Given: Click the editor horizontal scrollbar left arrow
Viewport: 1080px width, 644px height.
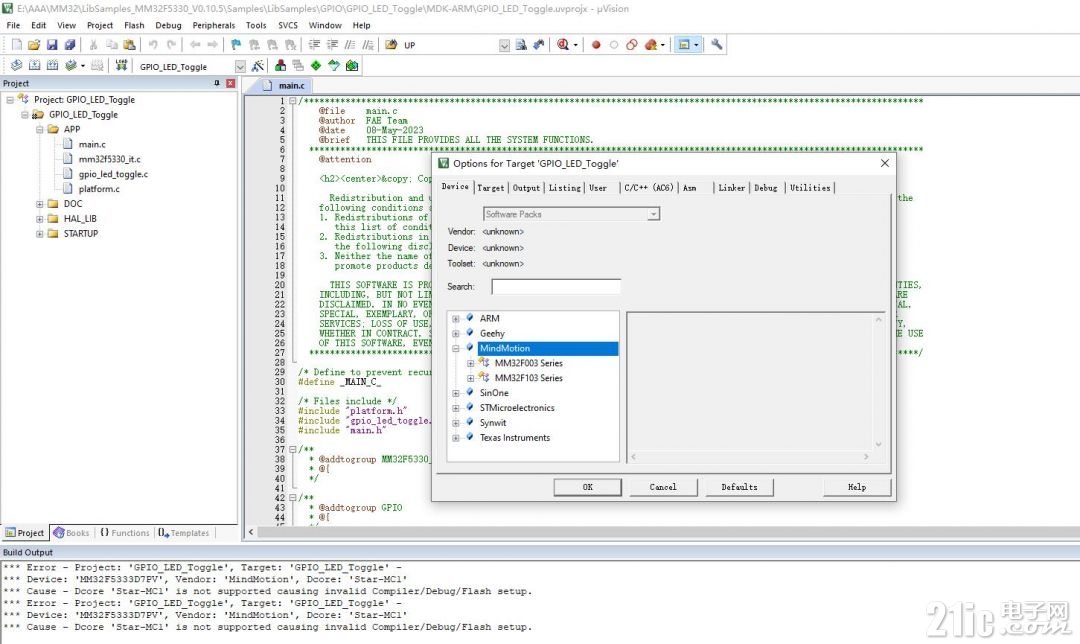Looking at the screenshot, I should click(x=251, y=532).
